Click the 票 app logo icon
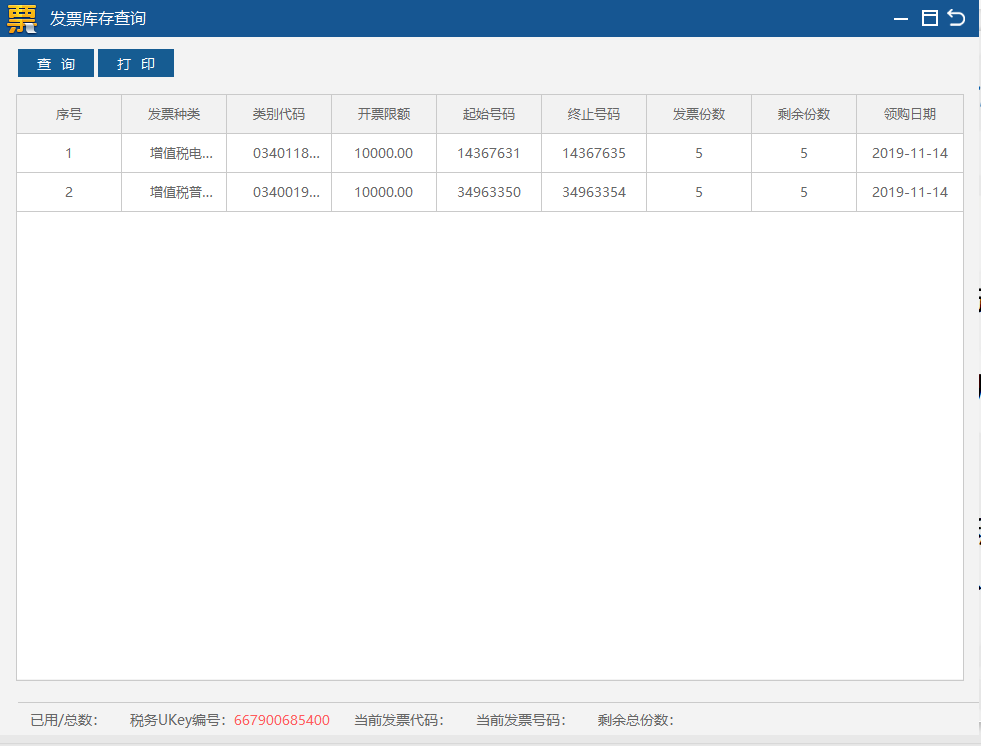 pyautogui.click(x=22, y=18)
